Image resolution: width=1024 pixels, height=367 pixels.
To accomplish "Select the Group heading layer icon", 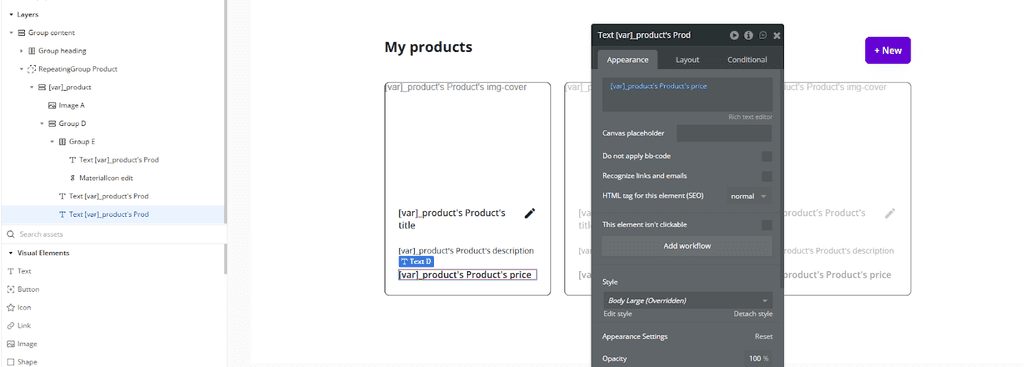I will 32,51.
